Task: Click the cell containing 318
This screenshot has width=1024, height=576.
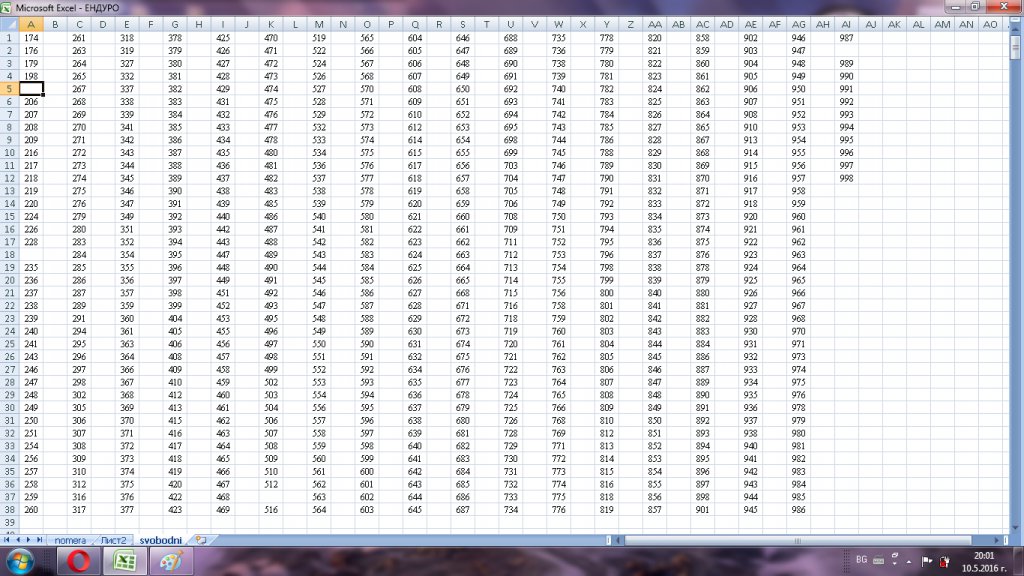Action: (127, 38)
